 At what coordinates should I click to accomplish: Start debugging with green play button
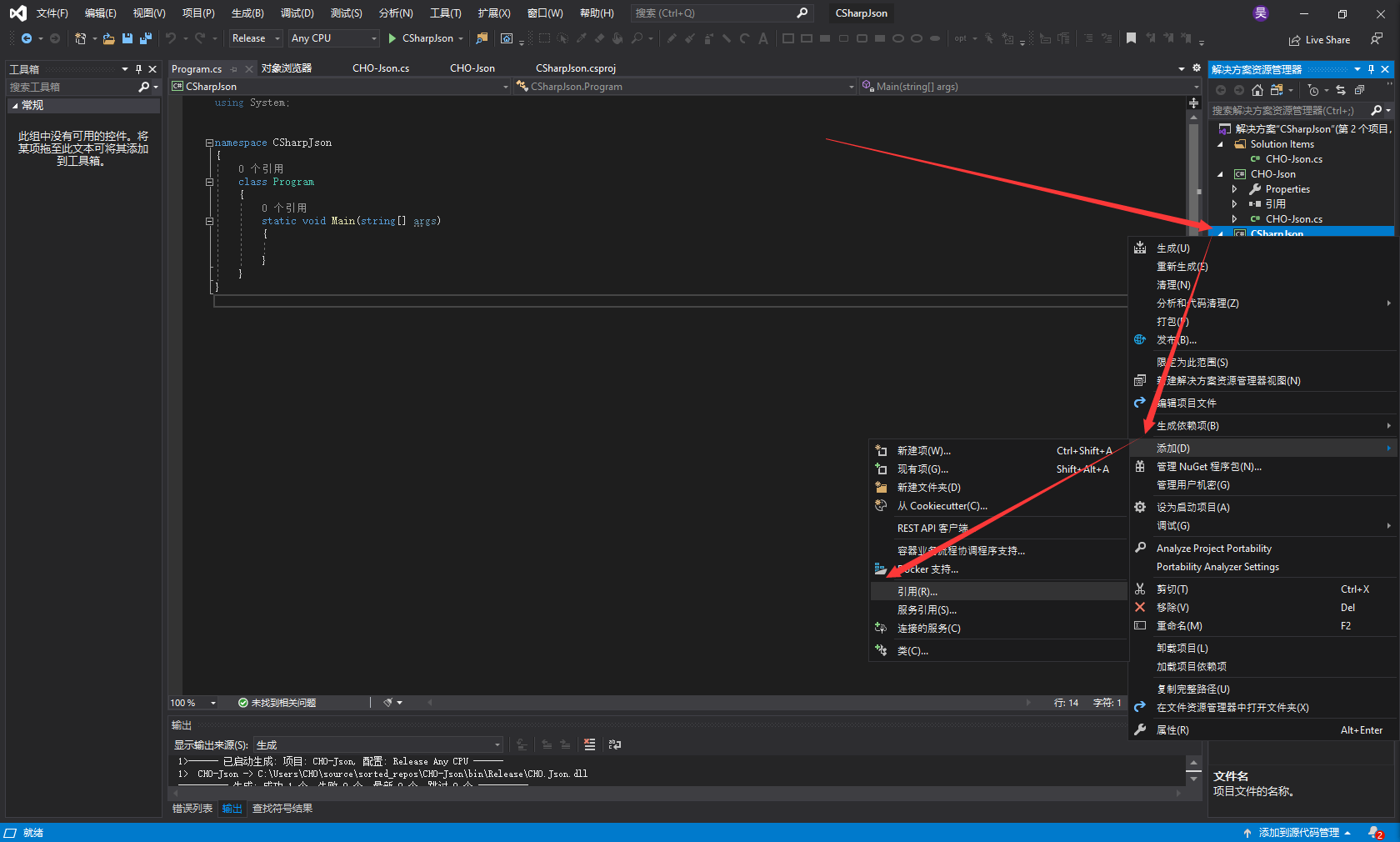[x=392, y=38]
